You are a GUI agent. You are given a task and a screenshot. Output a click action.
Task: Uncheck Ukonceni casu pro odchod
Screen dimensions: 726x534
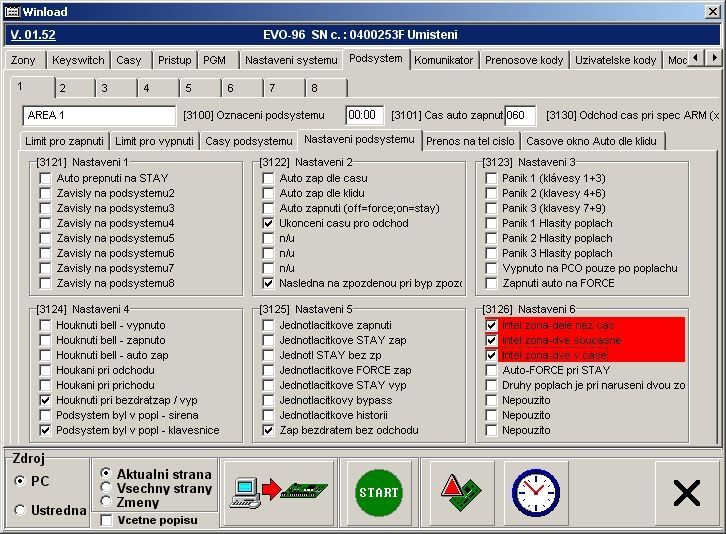click(268, 223)
